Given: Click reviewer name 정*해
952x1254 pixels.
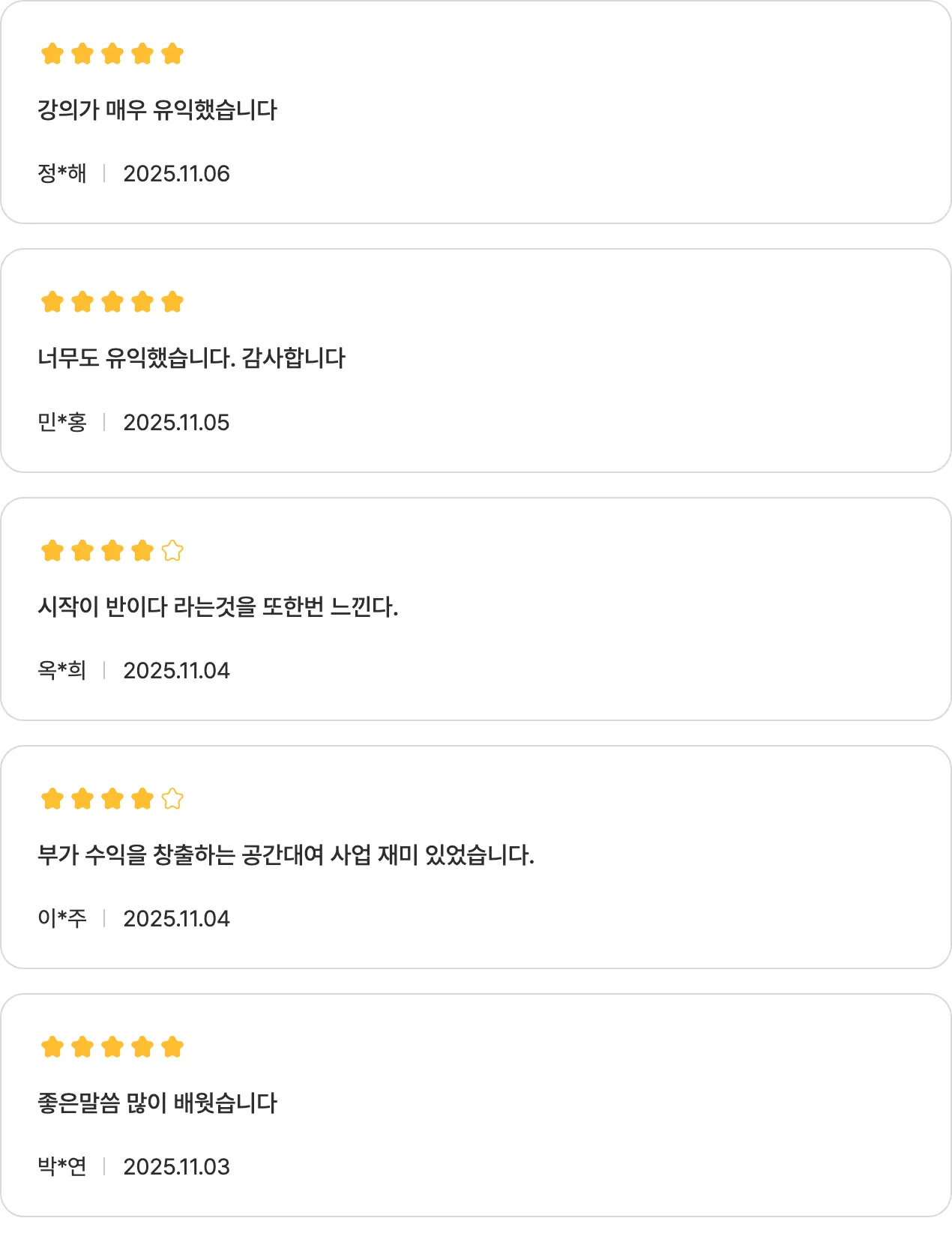Looking at the screenshot, I should (x=62, y=174).
